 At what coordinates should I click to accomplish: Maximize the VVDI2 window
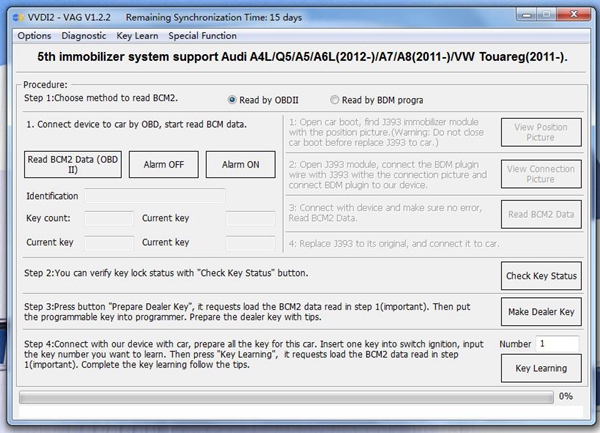point(547,15)
